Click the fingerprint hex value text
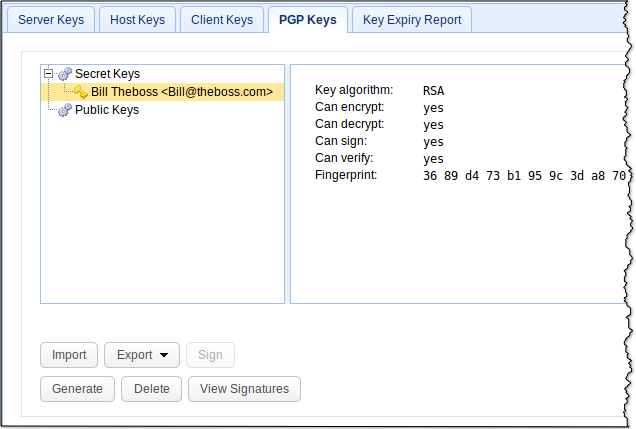The image size is (636, 429). pos(516,176)
